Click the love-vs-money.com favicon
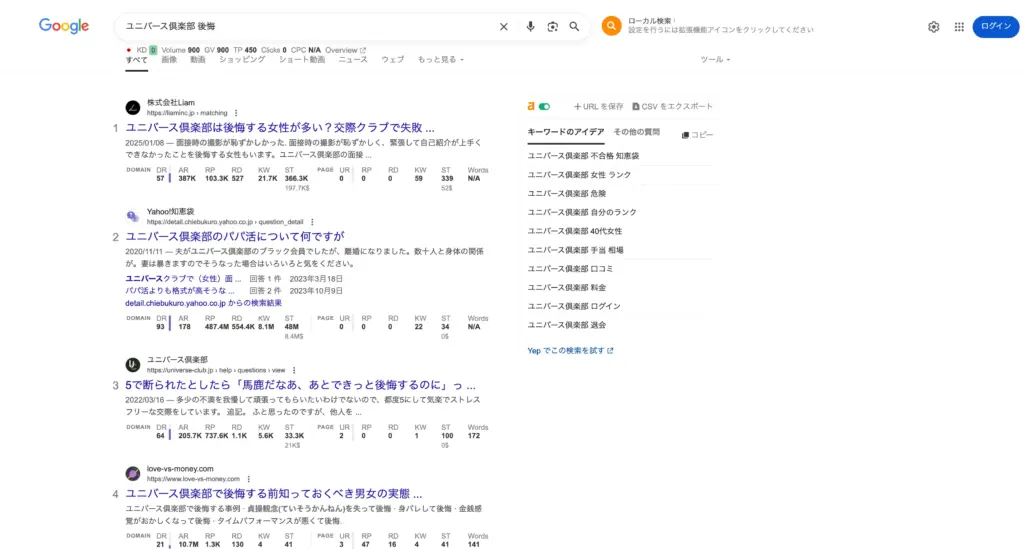 (133, 473)
